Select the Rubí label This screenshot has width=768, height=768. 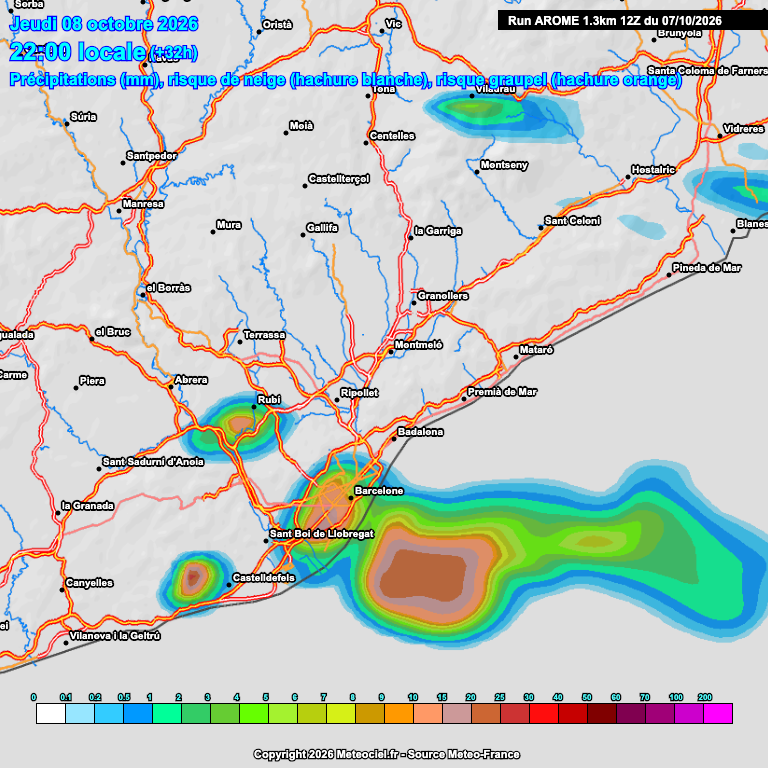[269, 400]
